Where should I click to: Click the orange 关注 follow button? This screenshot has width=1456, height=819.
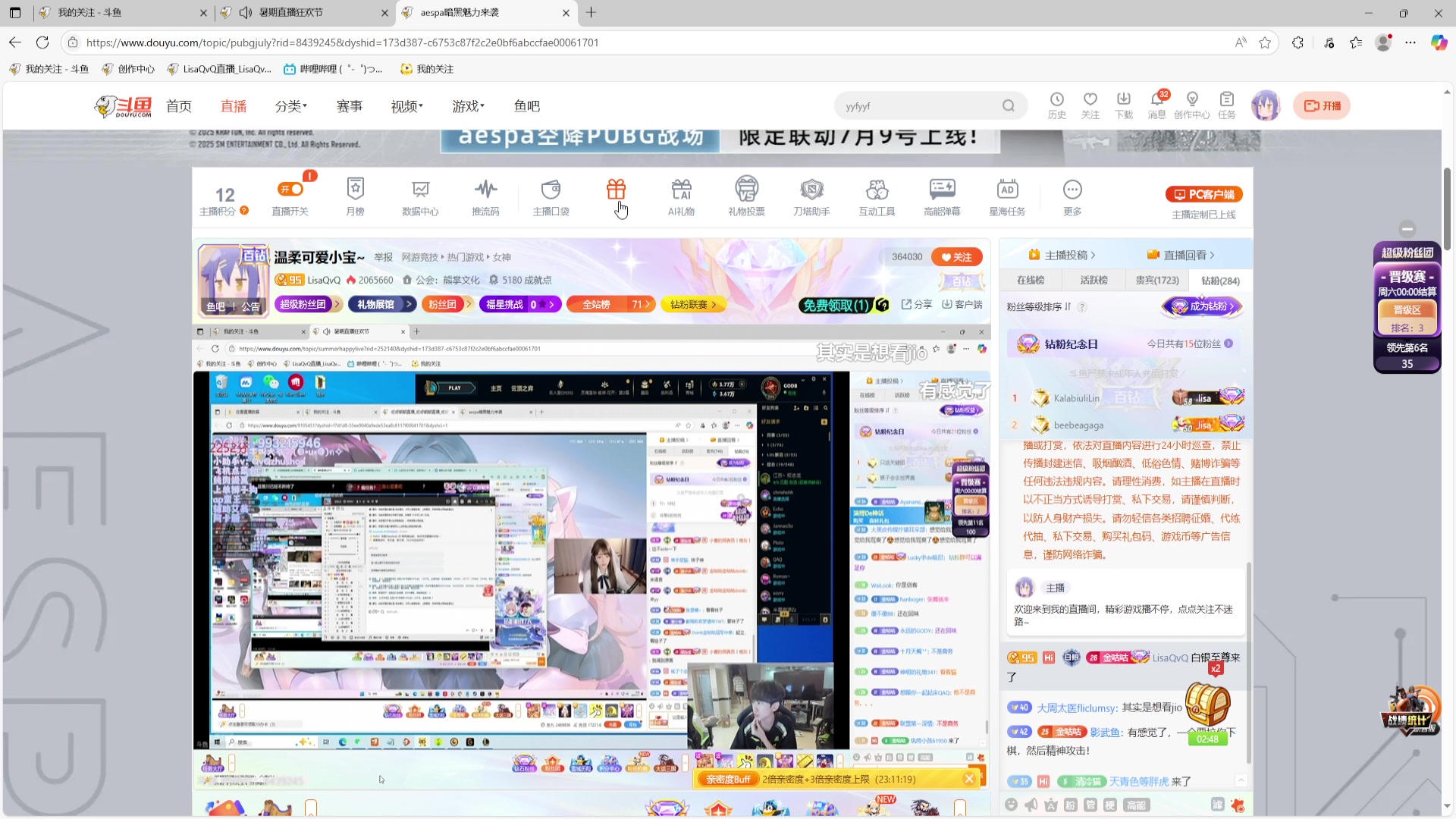[x=957, y=257]
